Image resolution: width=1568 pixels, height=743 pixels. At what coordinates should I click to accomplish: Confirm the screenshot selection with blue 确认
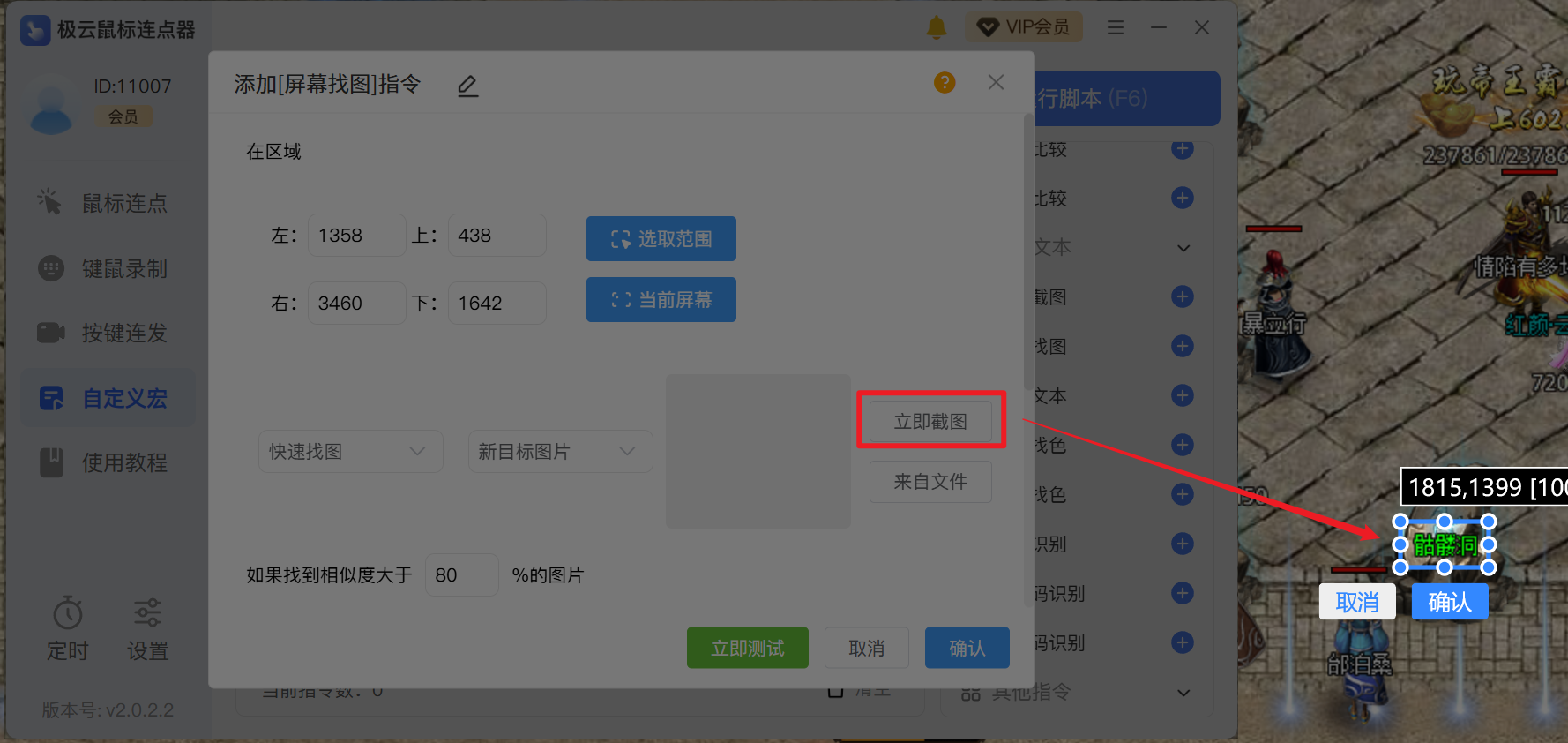point(1449,602)
